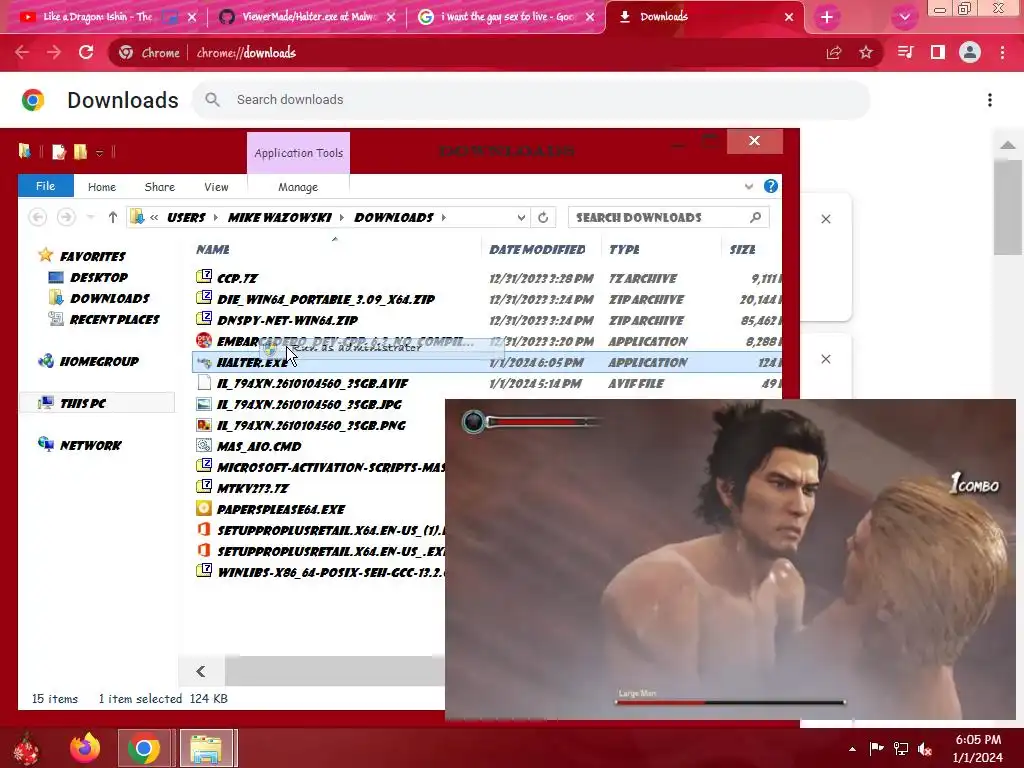Expand the Downloads breadcrumb arrow
1024x768 pixels.
pos(443,217)
